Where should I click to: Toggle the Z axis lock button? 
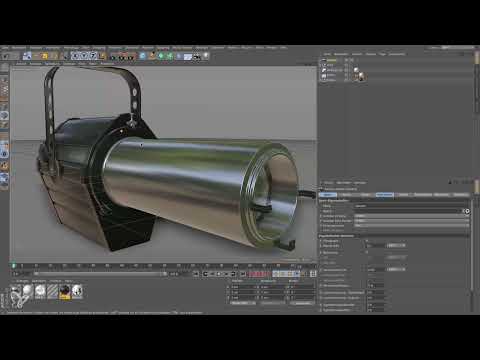pos(94,56)
